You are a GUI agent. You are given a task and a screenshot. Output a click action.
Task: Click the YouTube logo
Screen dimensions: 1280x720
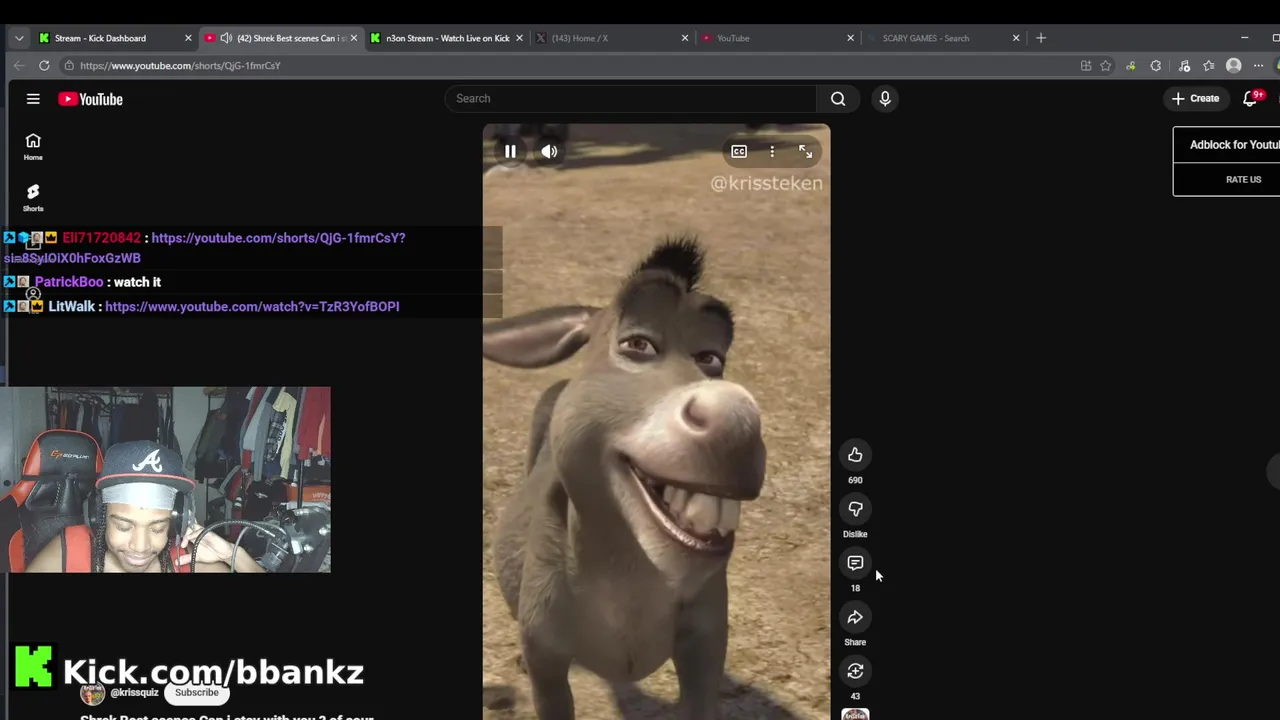tap(90, 99)
